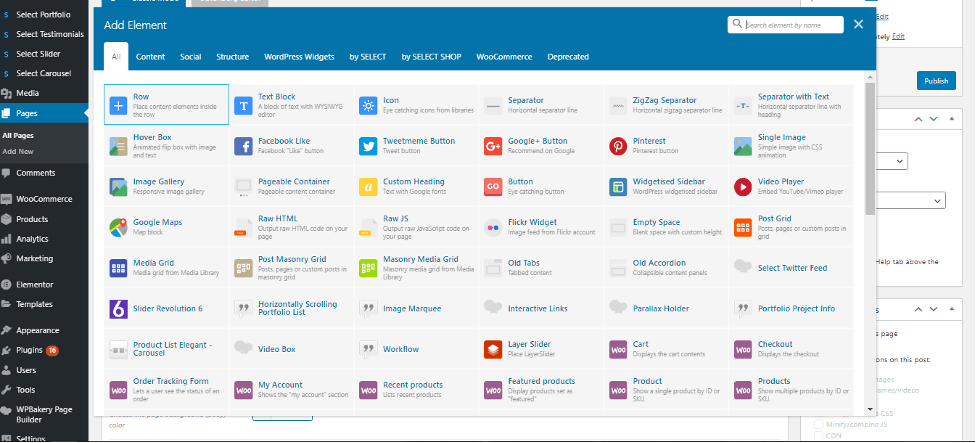Open the Structure tab
Screen dimensions: 977x443
click(232, 57)
